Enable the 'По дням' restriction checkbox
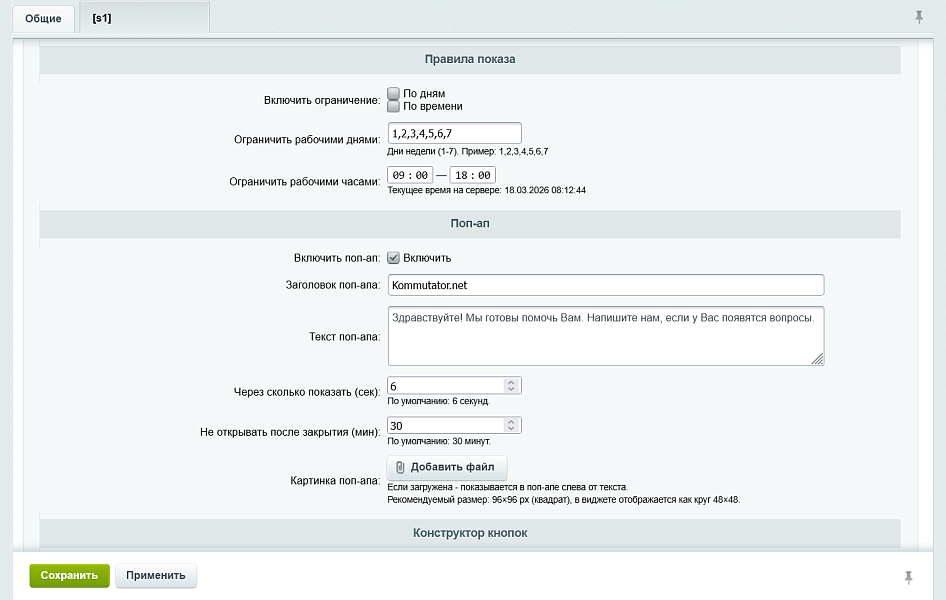 394,93
